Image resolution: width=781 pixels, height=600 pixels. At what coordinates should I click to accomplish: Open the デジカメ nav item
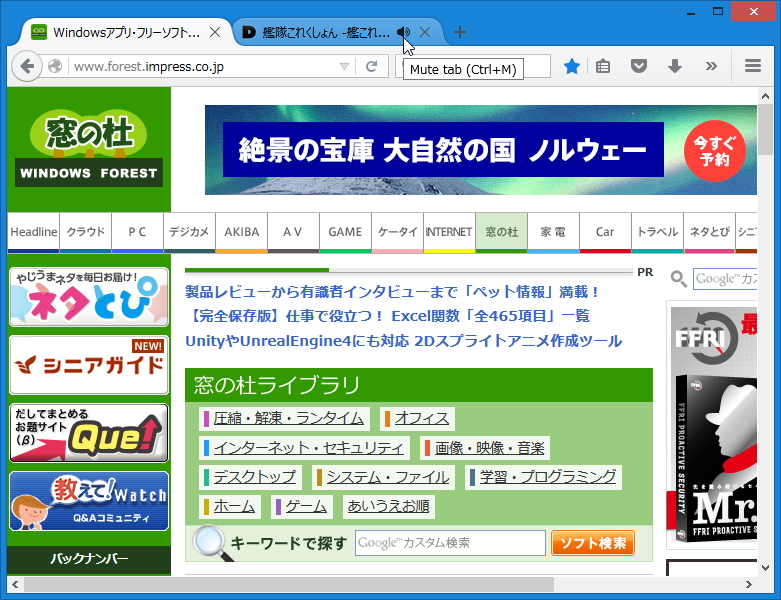click(189, 233)
